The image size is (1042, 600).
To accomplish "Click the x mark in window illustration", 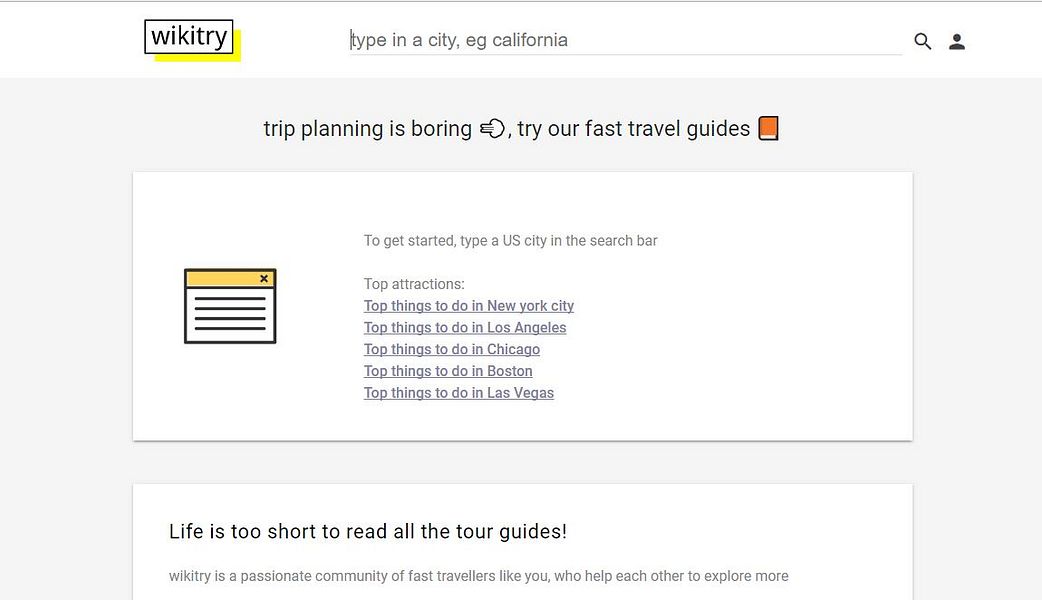I will [264, 279].
